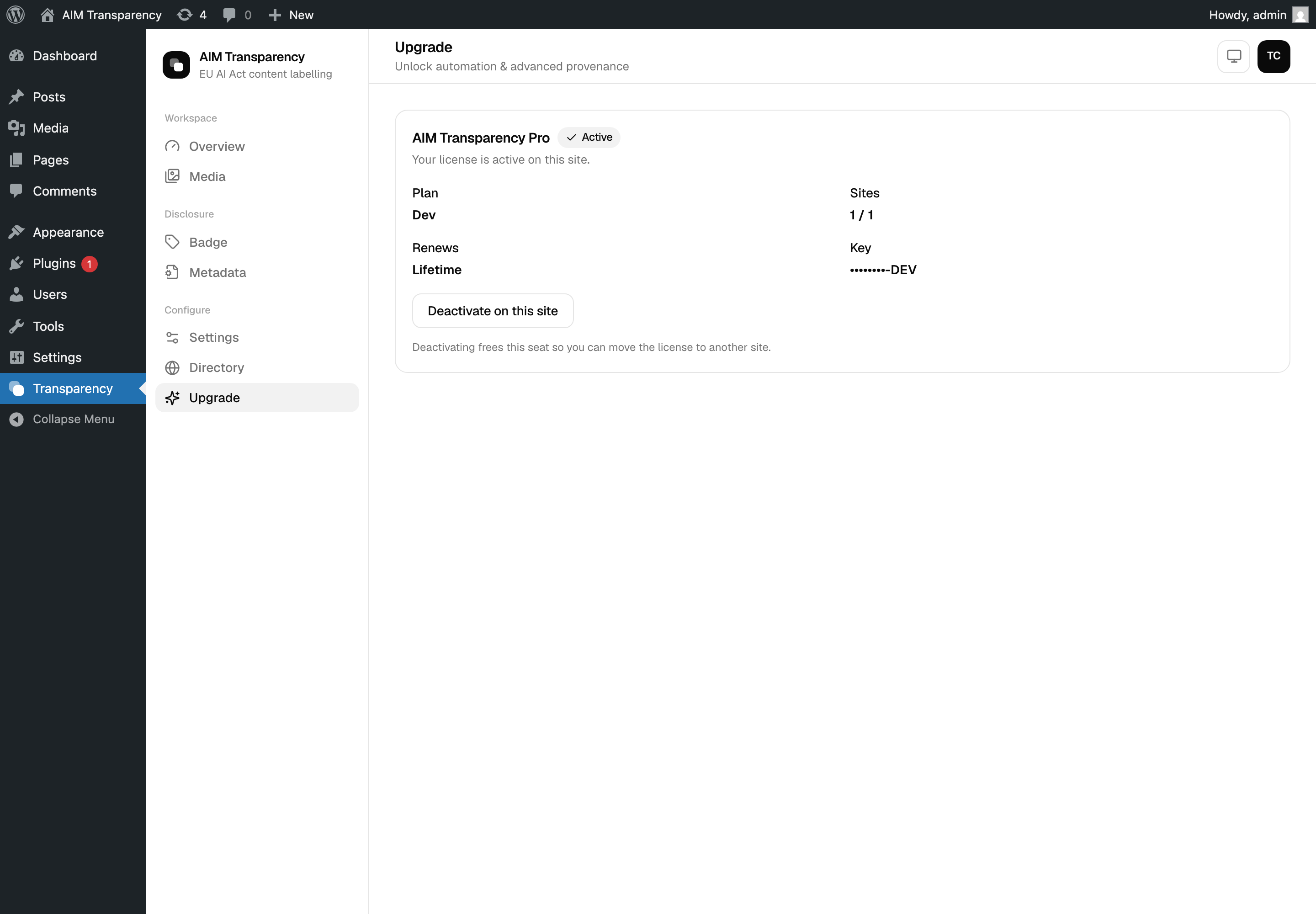Click the 1 / 1 sites value
1316x914 pixels.
pyautogui.click(x=861, y=215)
